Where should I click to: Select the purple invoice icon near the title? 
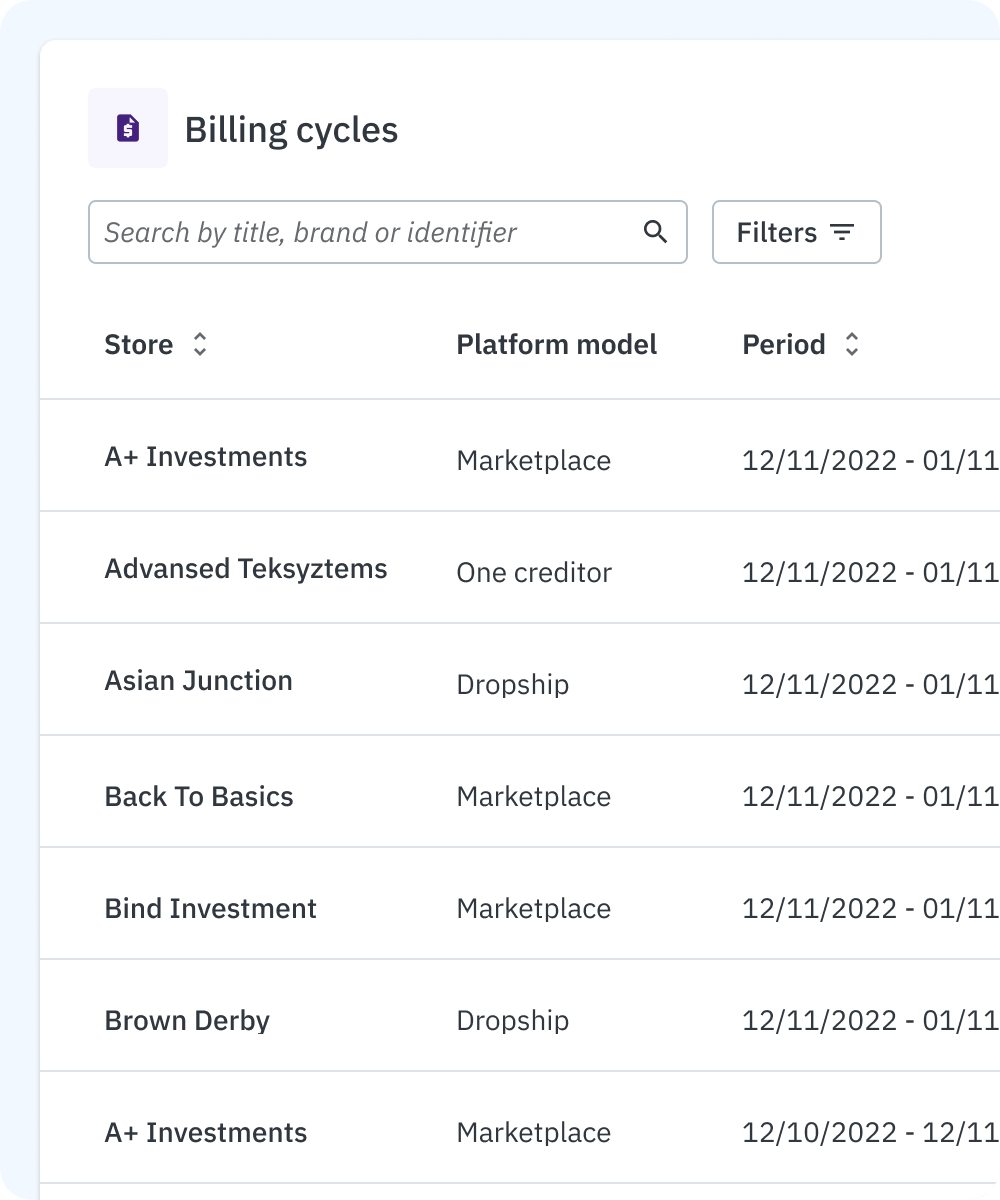click(128, 128)
